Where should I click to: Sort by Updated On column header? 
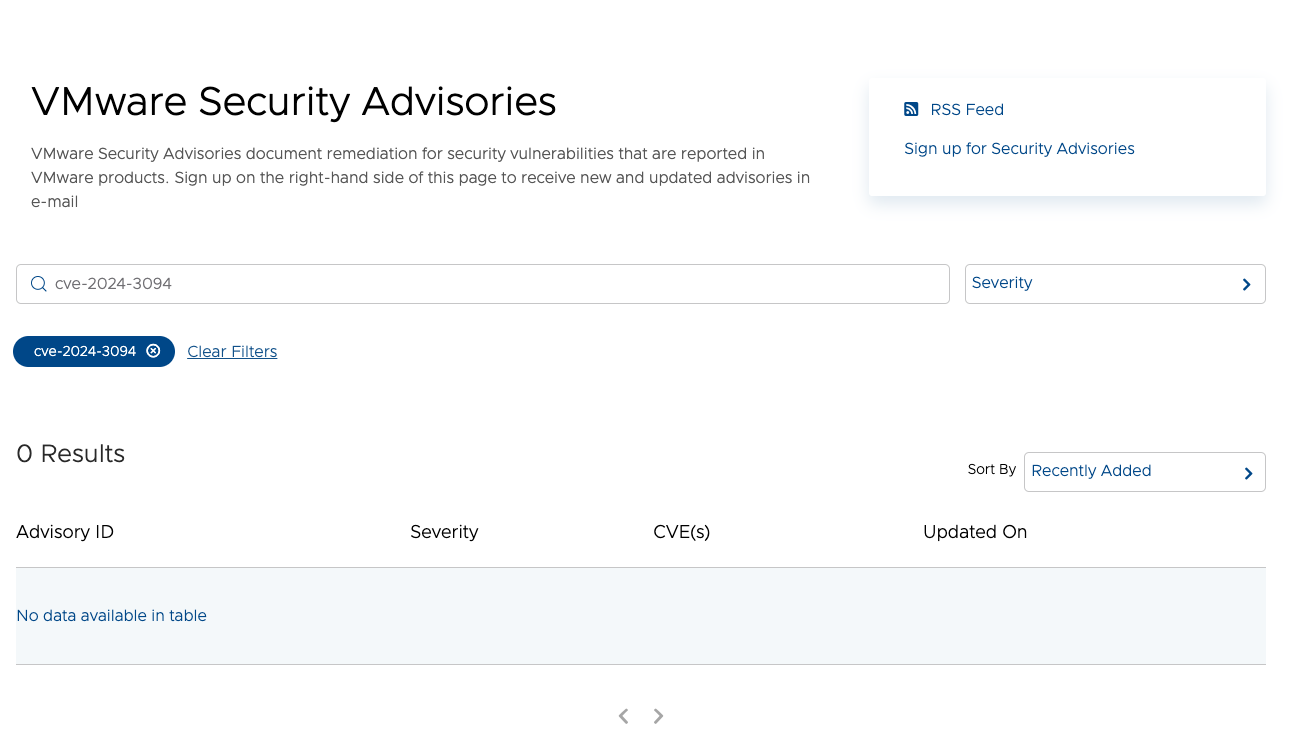[975, 532]
